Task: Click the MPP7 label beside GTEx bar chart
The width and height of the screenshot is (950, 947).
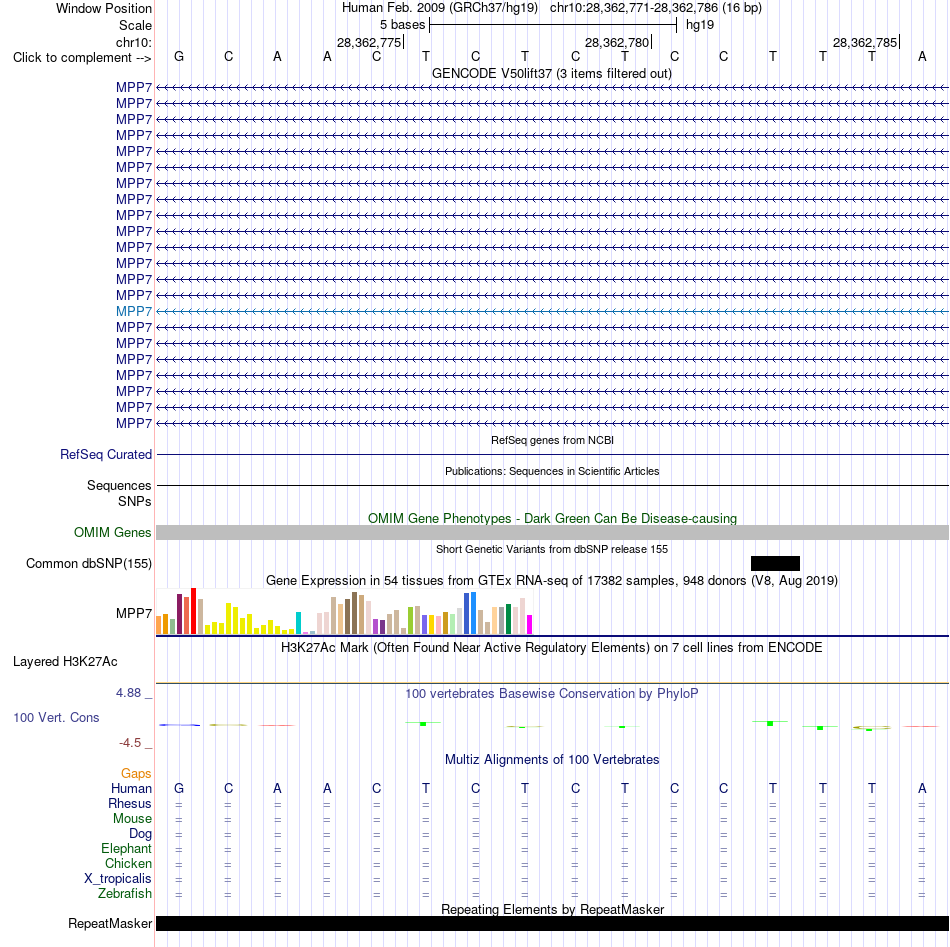Action: [134, 613]
